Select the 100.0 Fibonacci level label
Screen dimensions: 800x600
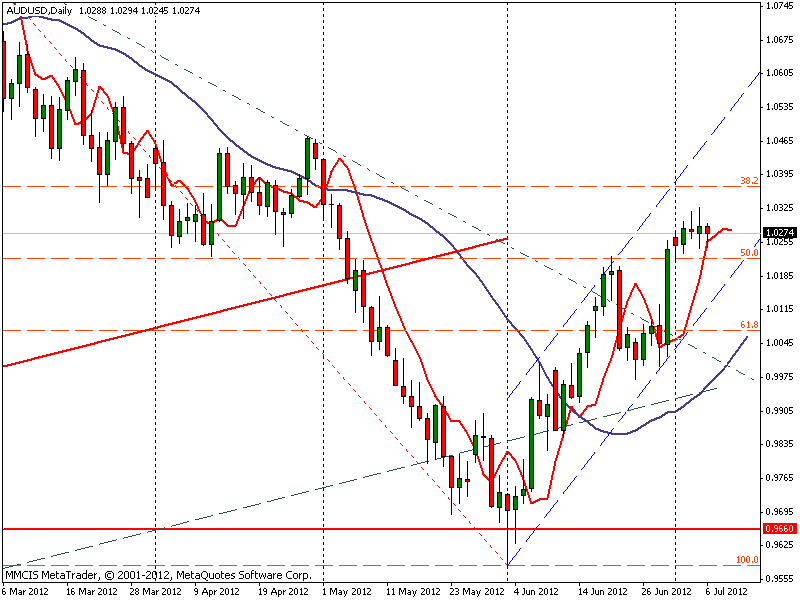747,560
